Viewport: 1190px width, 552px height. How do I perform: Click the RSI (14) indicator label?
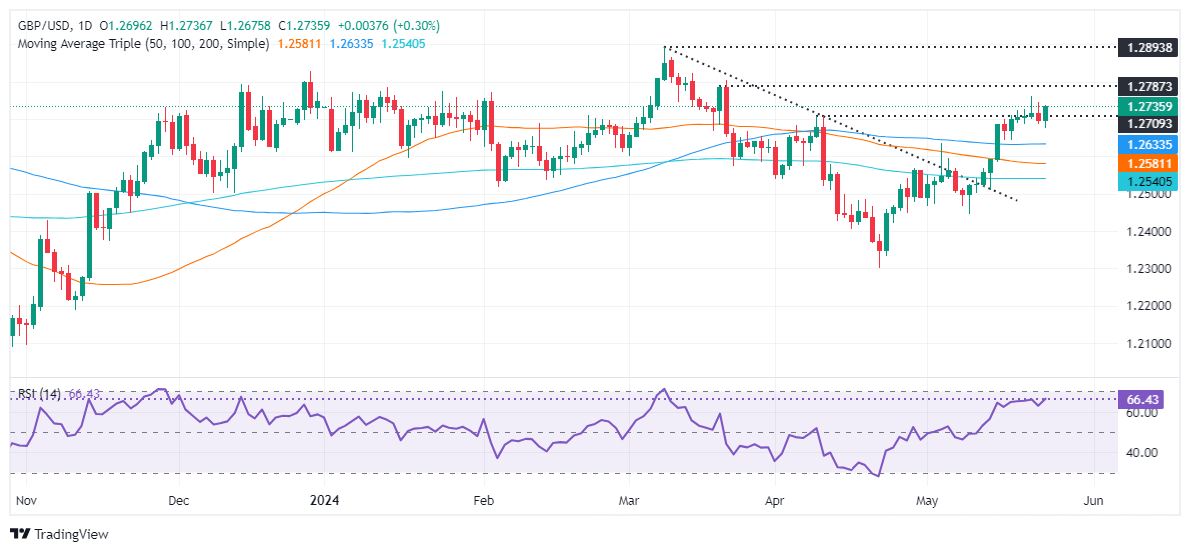38,394
